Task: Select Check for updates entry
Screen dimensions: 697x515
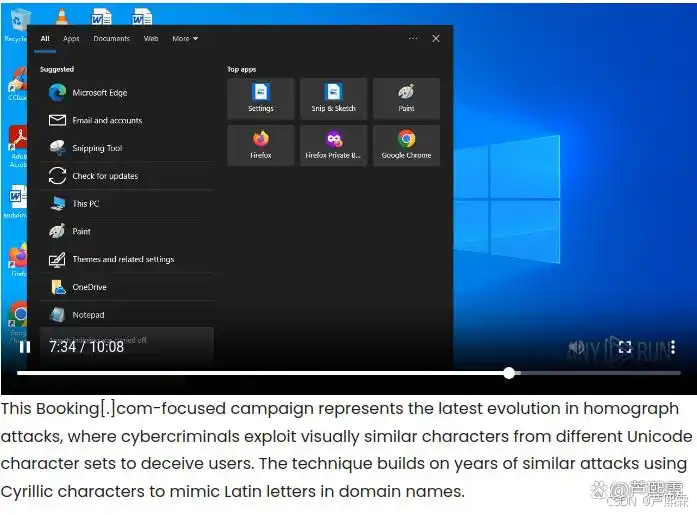Action: click(127, 176)
